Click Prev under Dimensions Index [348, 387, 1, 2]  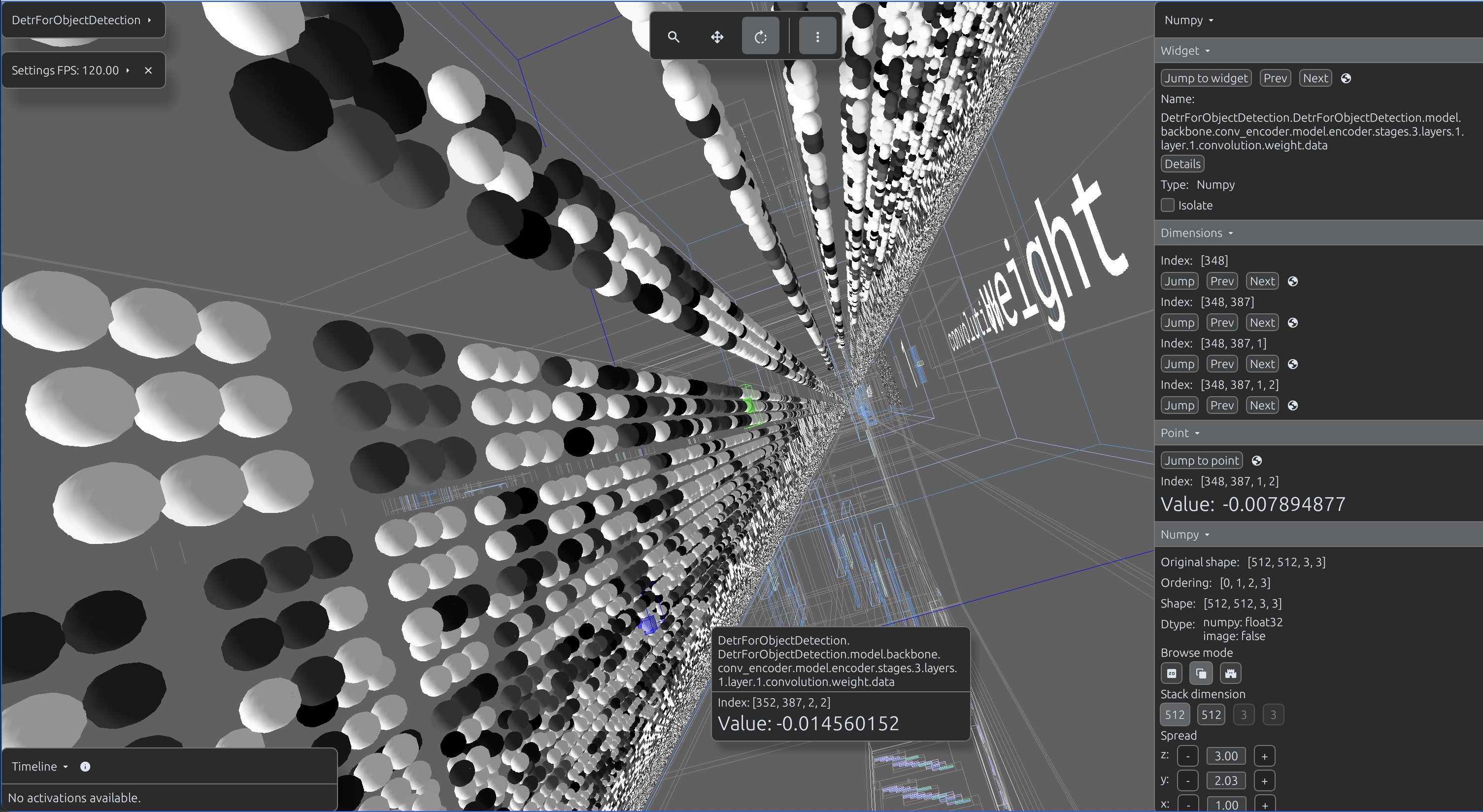(1222, 406)
